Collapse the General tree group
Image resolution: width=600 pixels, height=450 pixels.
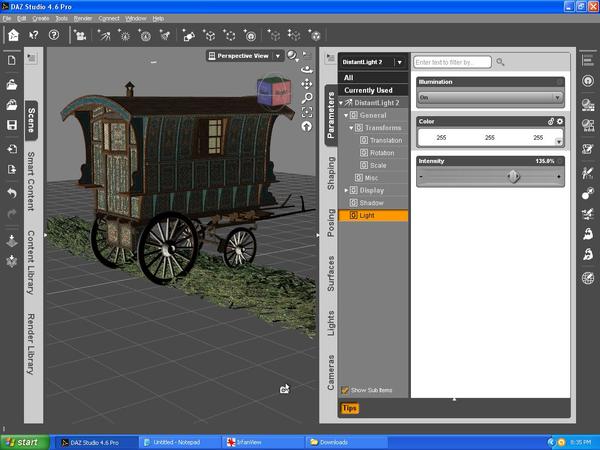(x=346, y=115)
